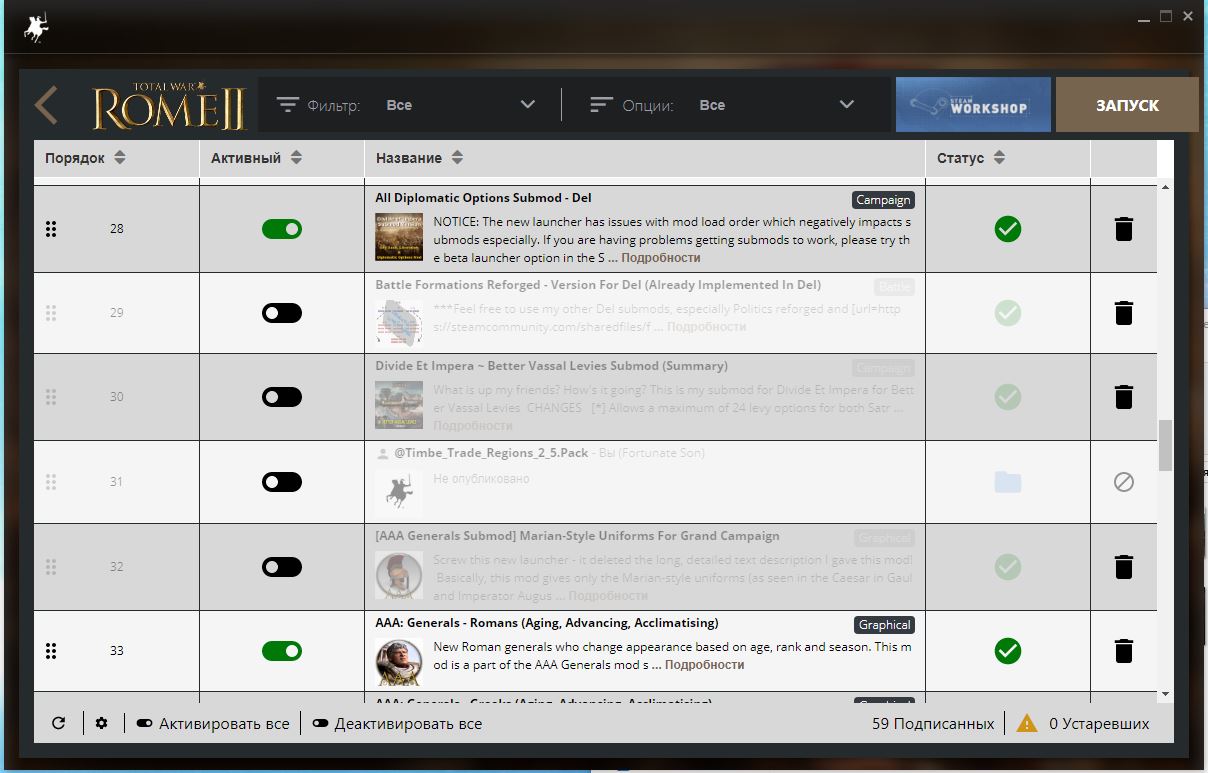Click drag handle of mod 33
The image size is (1208, 773).
pos(51,651)
